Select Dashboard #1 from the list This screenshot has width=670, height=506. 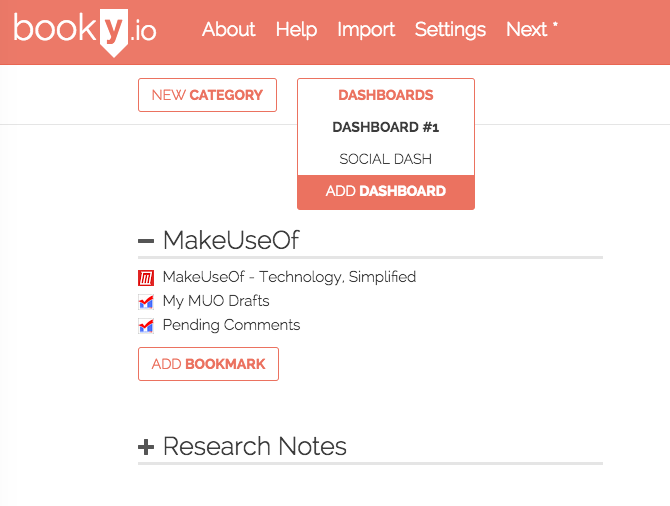[x=385, y=127]
